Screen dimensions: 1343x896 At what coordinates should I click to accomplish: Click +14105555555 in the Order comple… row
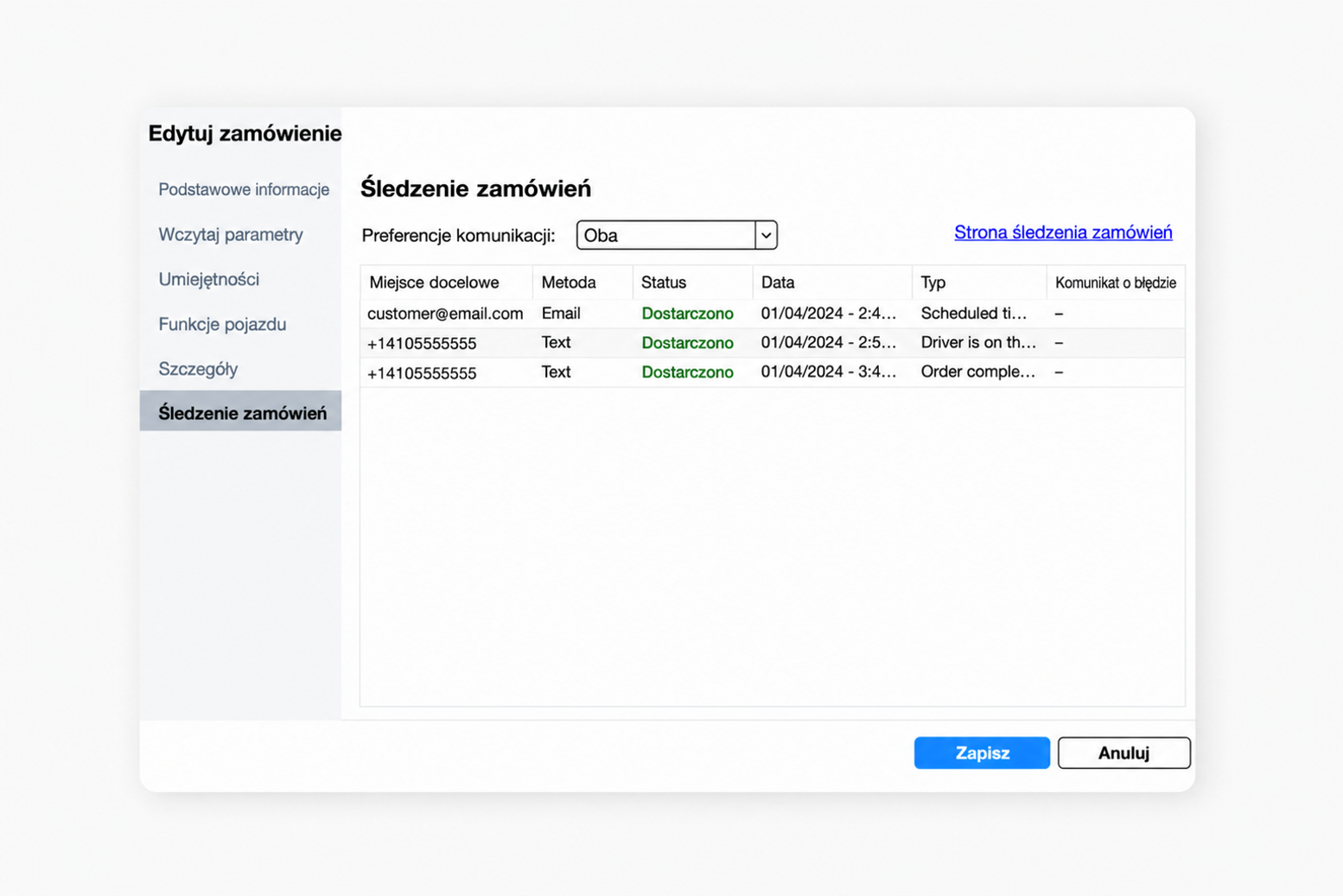422,372
